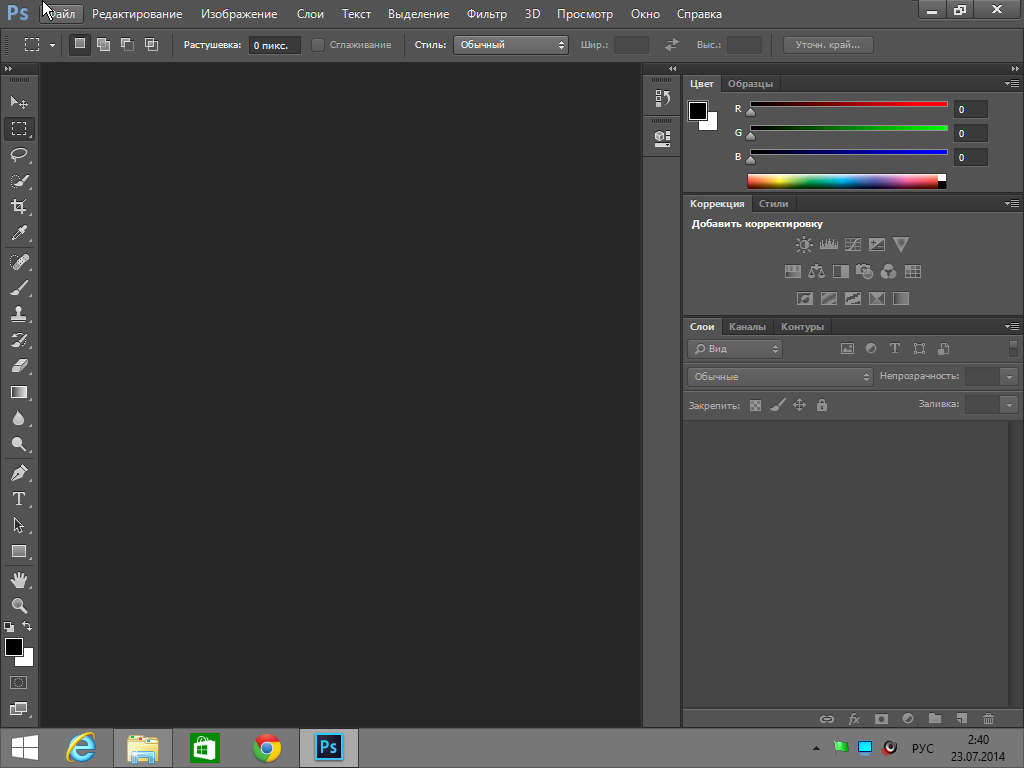Click the Brightness/Contrast adjustment icon
1024x768 pixels.
point(804,244)
